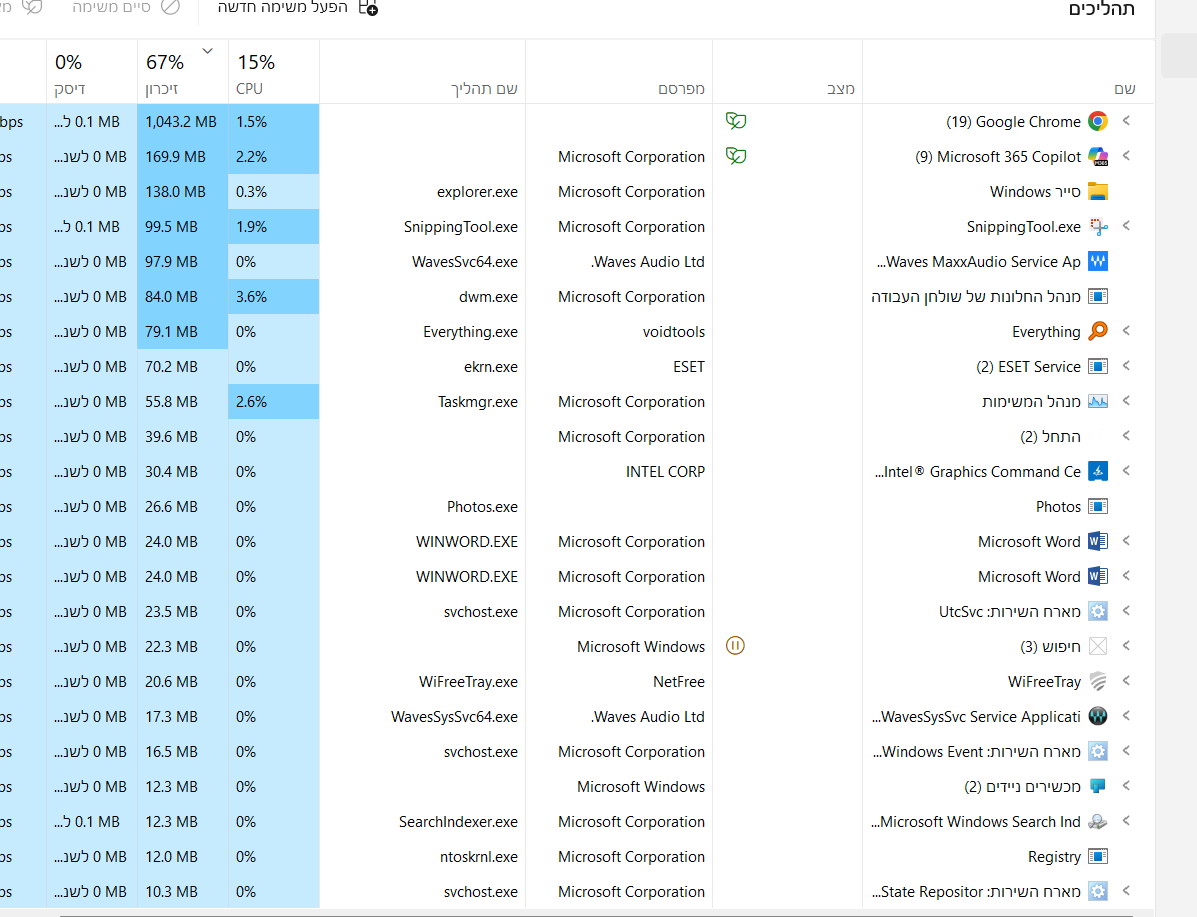1197x917 pixels.
Task: Expand the ESET Service (2) group
Action: pyautogui.click(x=1126, y=366)
